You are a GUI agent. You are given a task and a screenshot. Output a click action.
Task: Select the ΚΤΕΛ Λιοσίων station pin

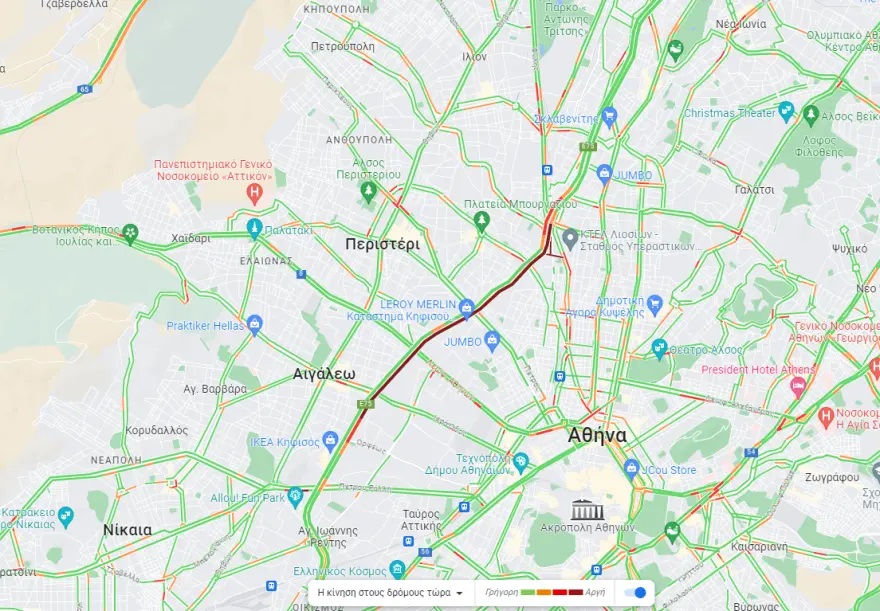click(570, 239)
